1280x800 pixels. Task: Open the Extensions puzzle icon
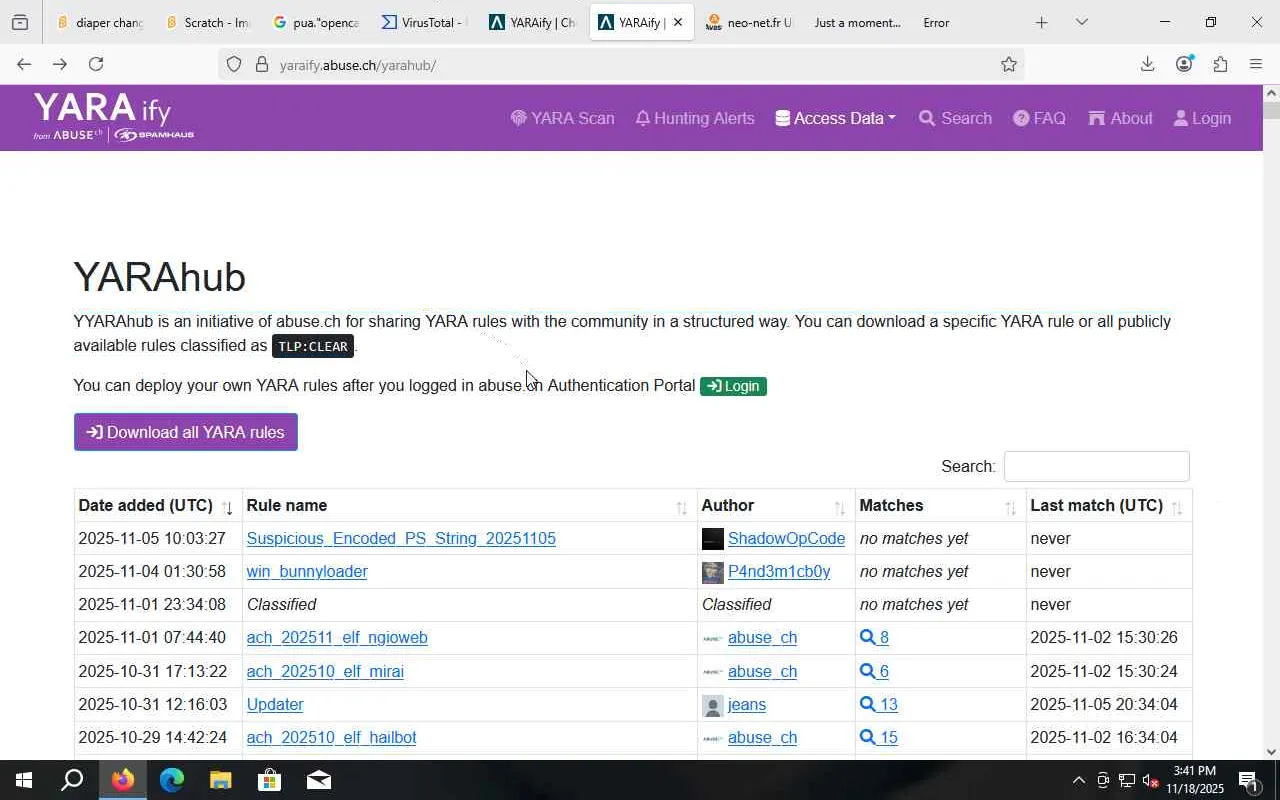[x=1220, y=64]
